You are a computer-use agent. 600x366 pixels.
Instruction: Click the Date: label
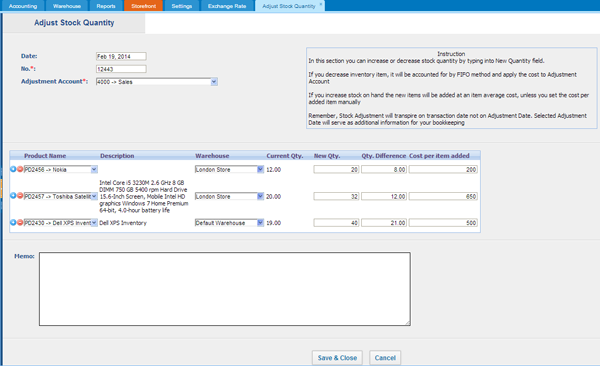click(x=29, y=56)
